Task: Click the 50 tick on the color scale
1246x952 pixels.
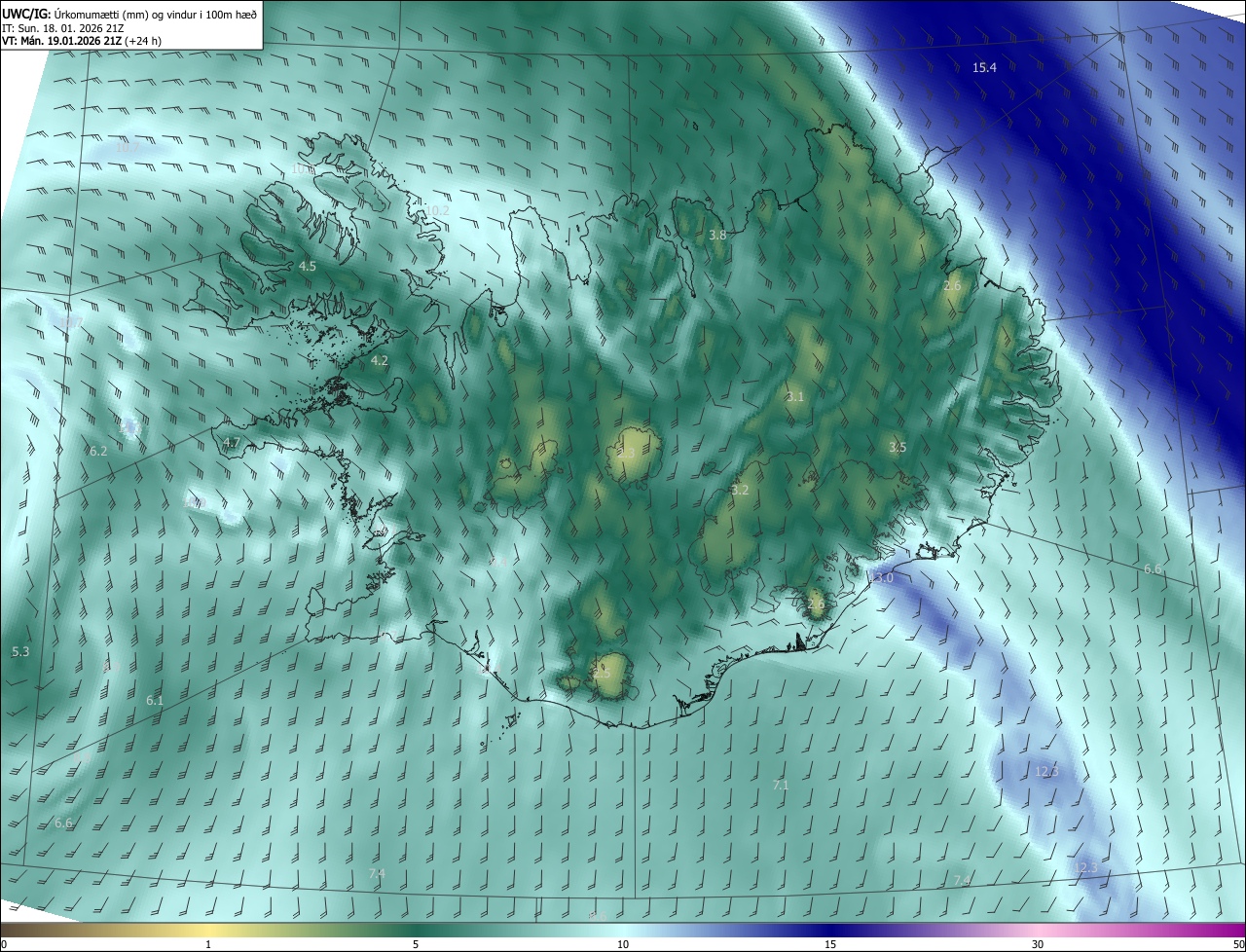Action: point(1238,944)
